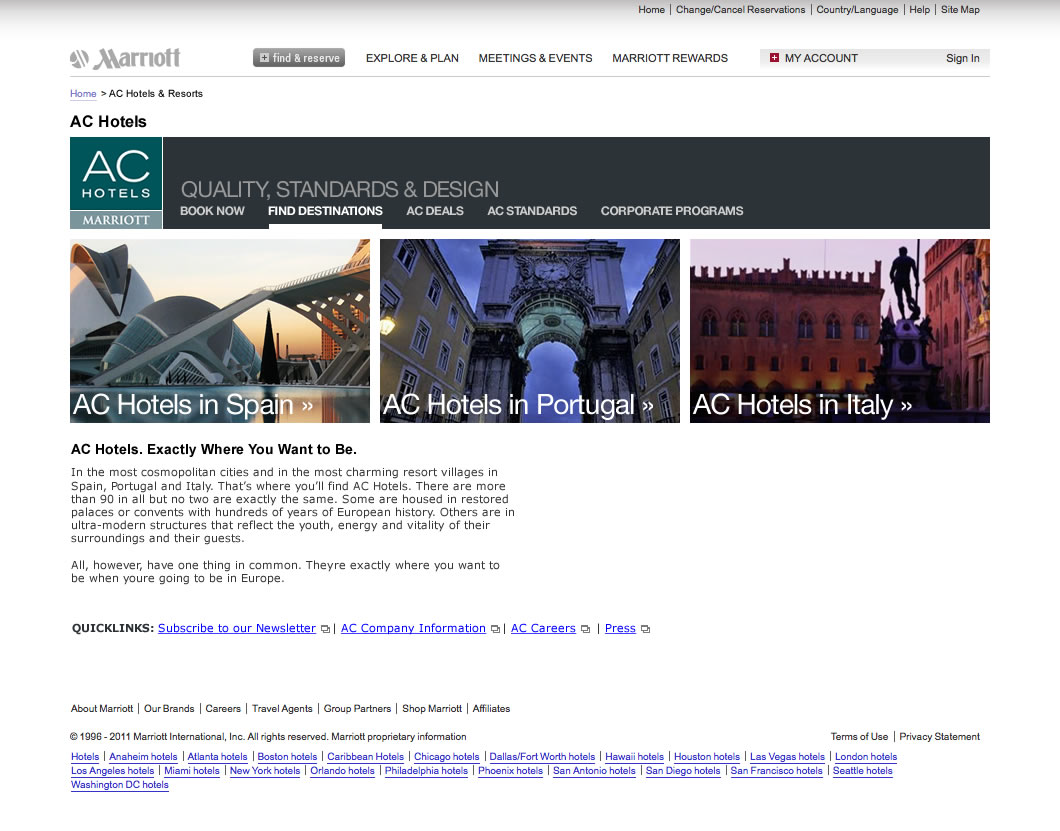Open the Privacy Statement link

point(939,737)
